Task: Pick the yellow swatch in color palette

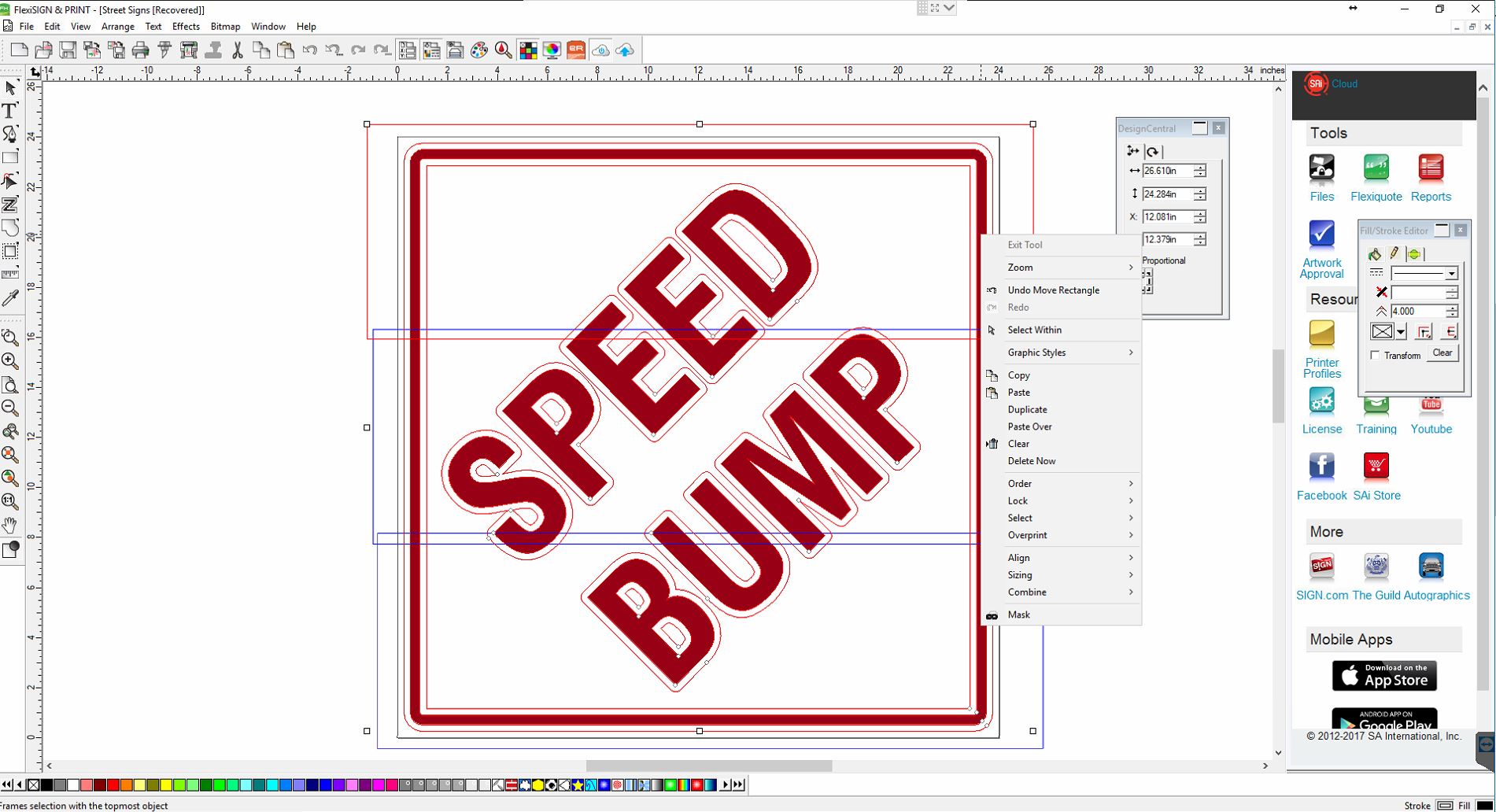Action: pos(166,785)
